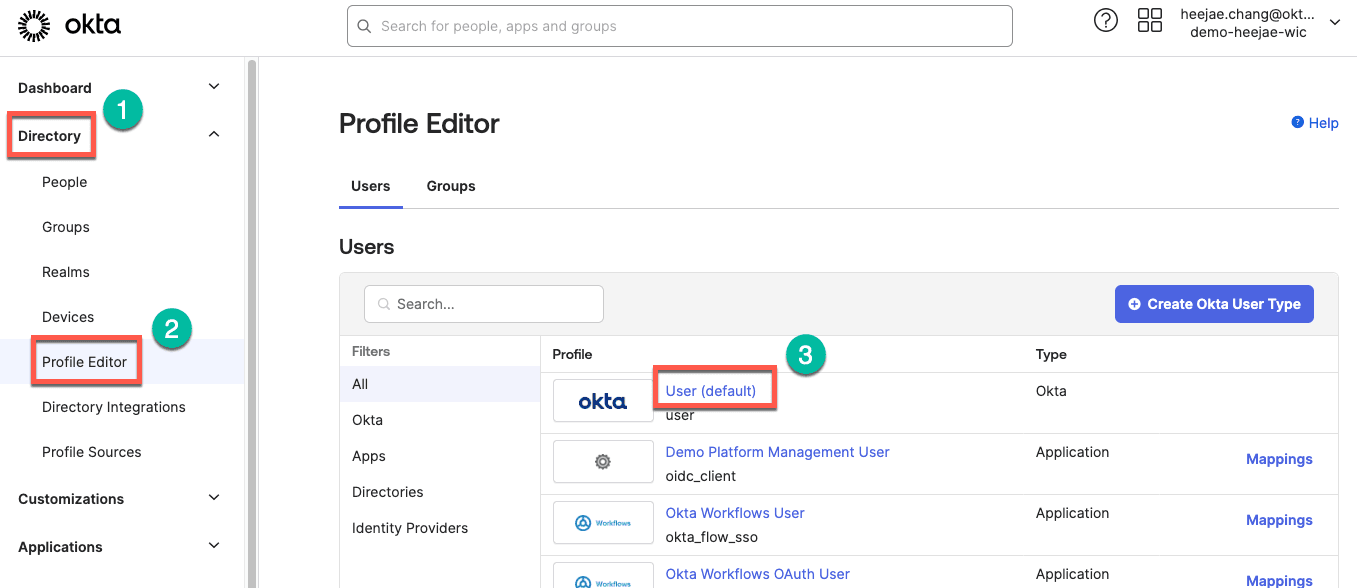
Task: Click the blue Help icon link
Action: [x=1314, y=123]
